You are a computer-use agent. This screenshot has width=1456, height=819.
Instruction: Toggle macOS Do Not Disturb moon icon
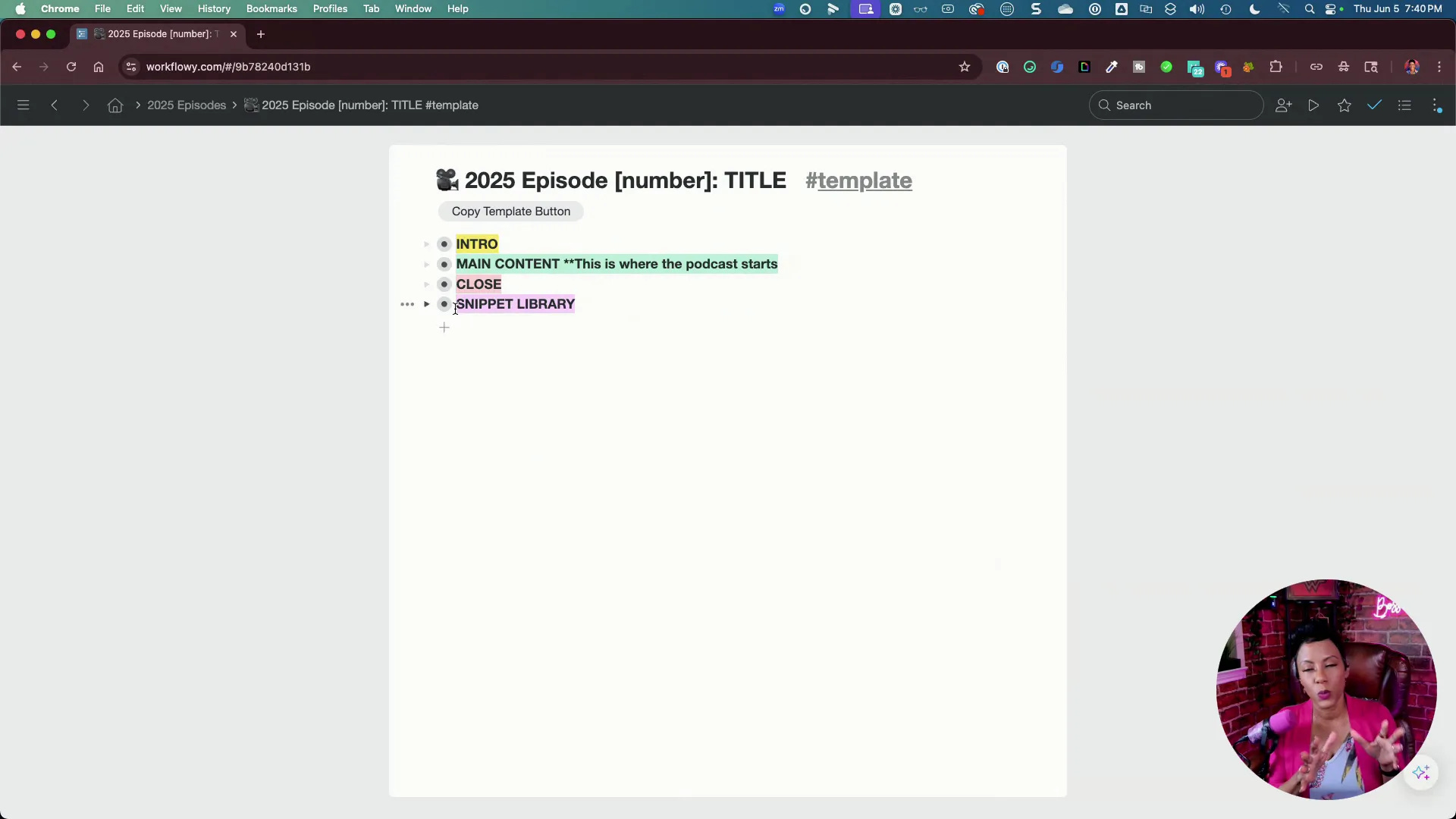1254,9
